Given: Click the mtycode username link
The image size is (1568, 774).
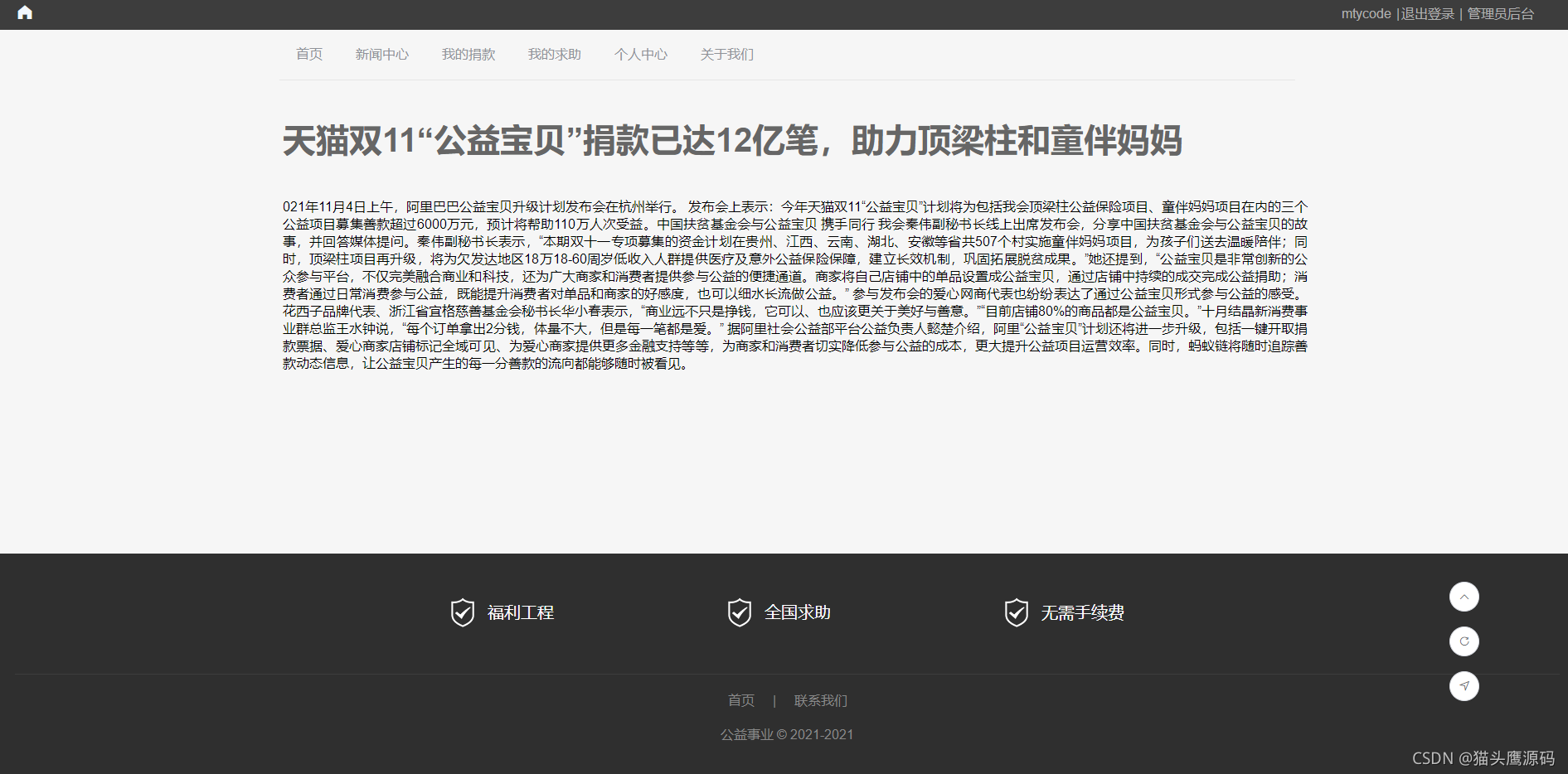Looking at the screenshot, I should point(1366,13).
